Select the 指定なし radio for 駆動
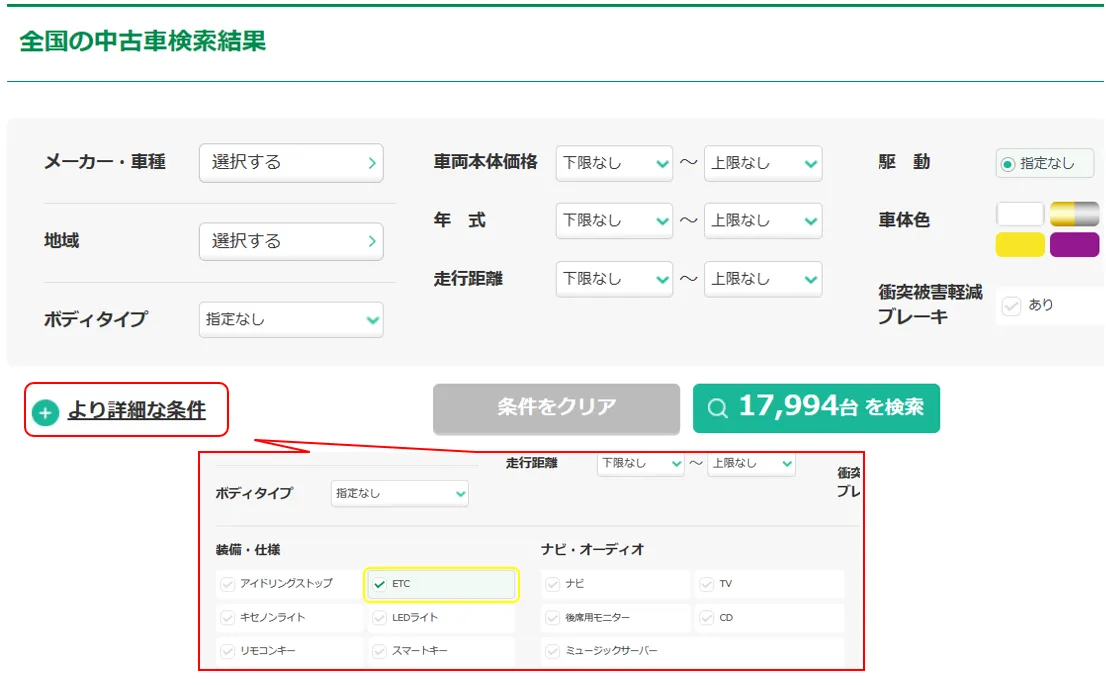1106x685 pixels. coord(1008,163)
